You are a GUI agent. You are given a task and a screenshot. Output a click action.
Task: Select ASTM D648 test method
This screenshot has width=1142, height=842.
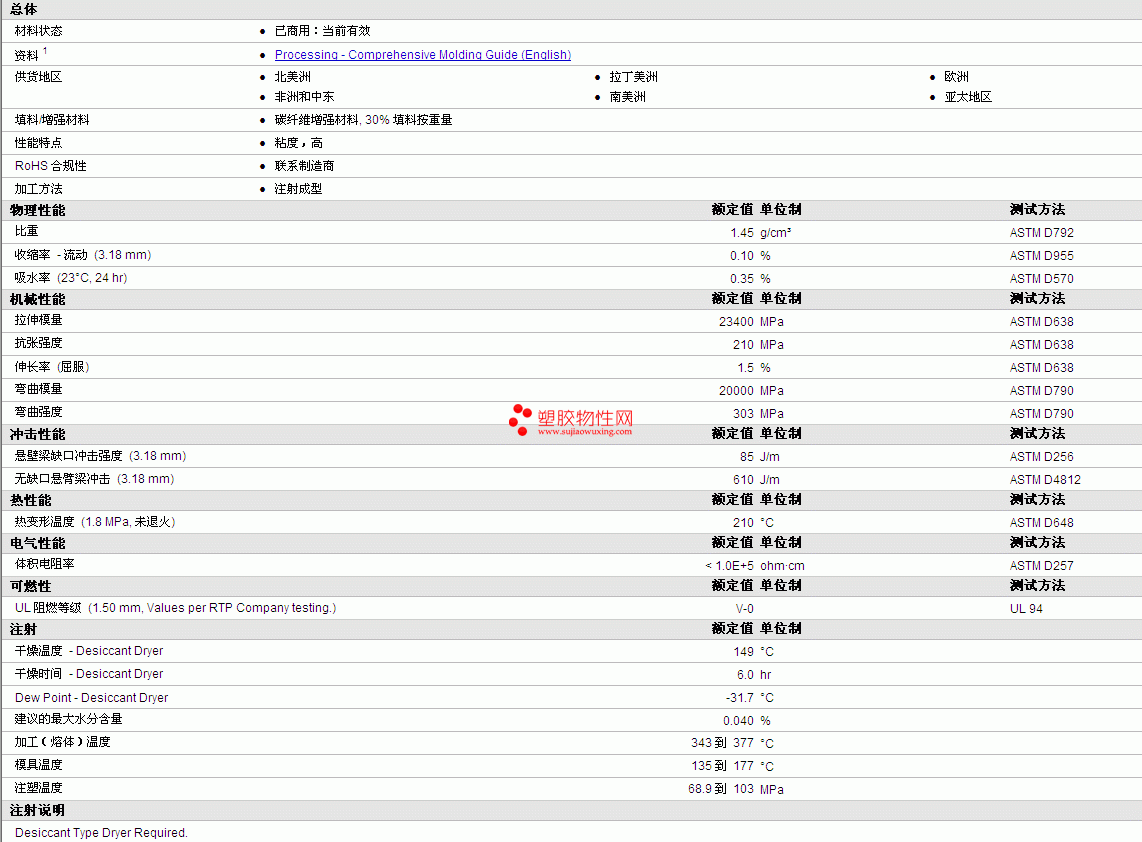[1041, 523]
